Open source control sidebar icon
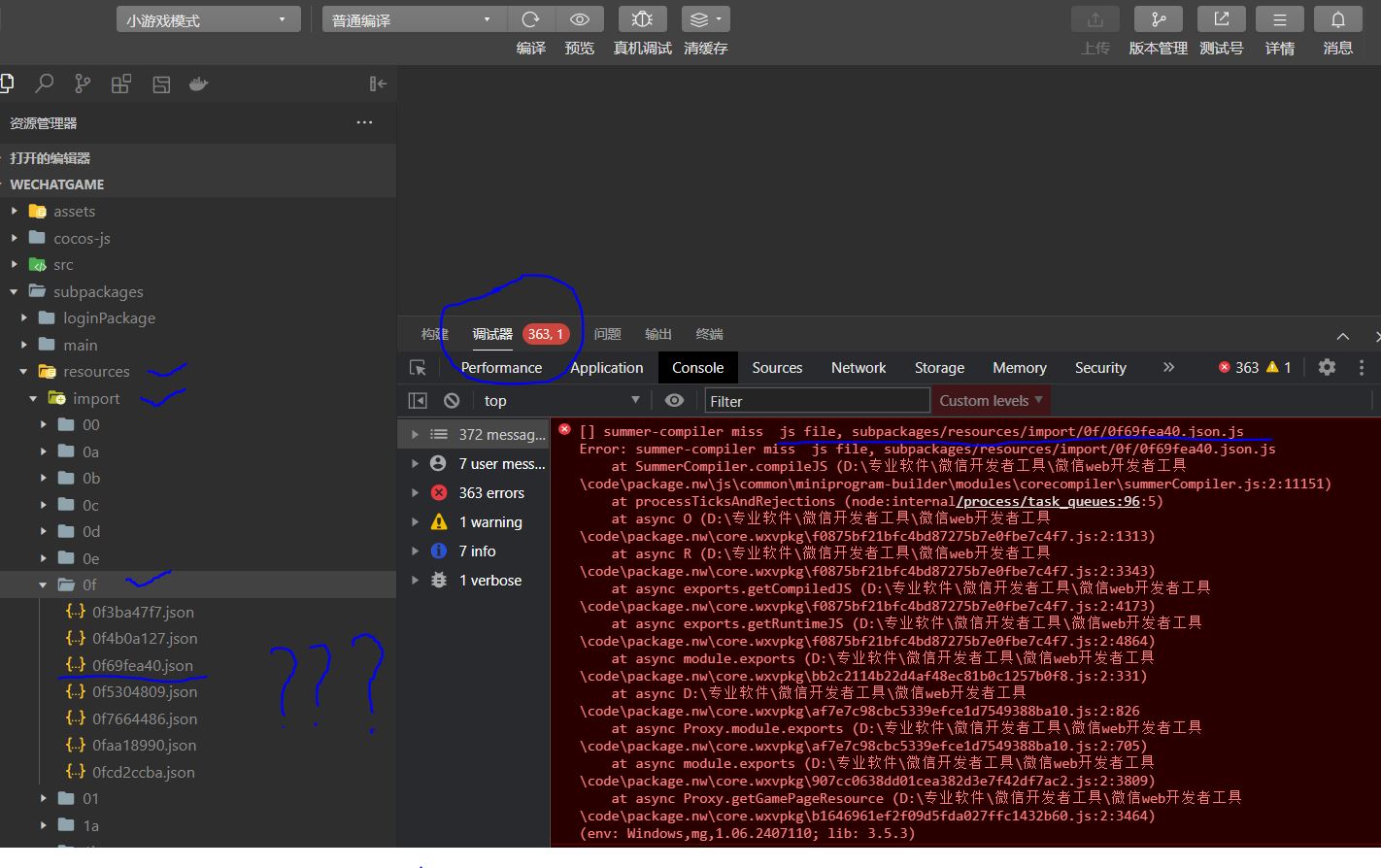The width and height of the screenshot is (1381, 868). coord(83,84)
